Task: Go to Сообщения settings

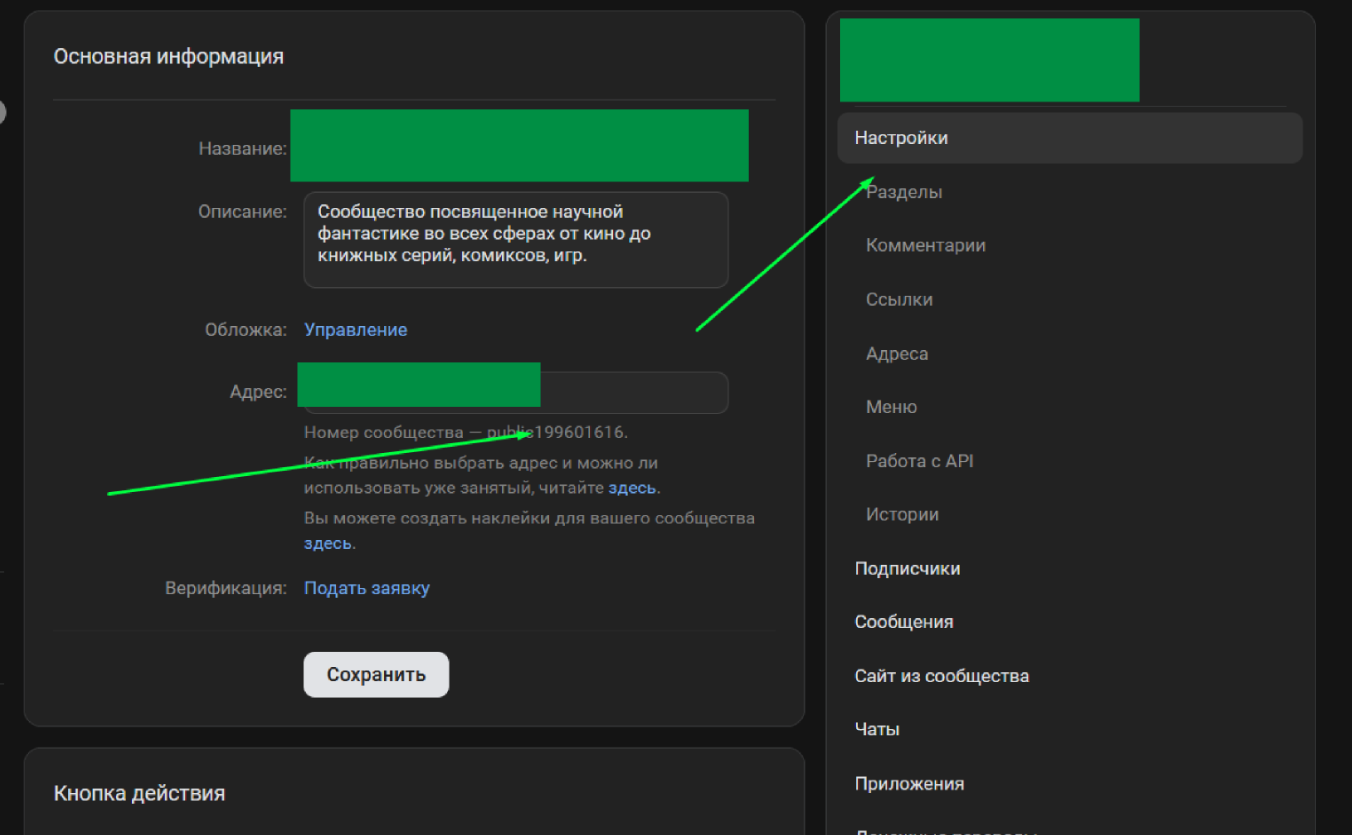Action: tap(903, 622)
